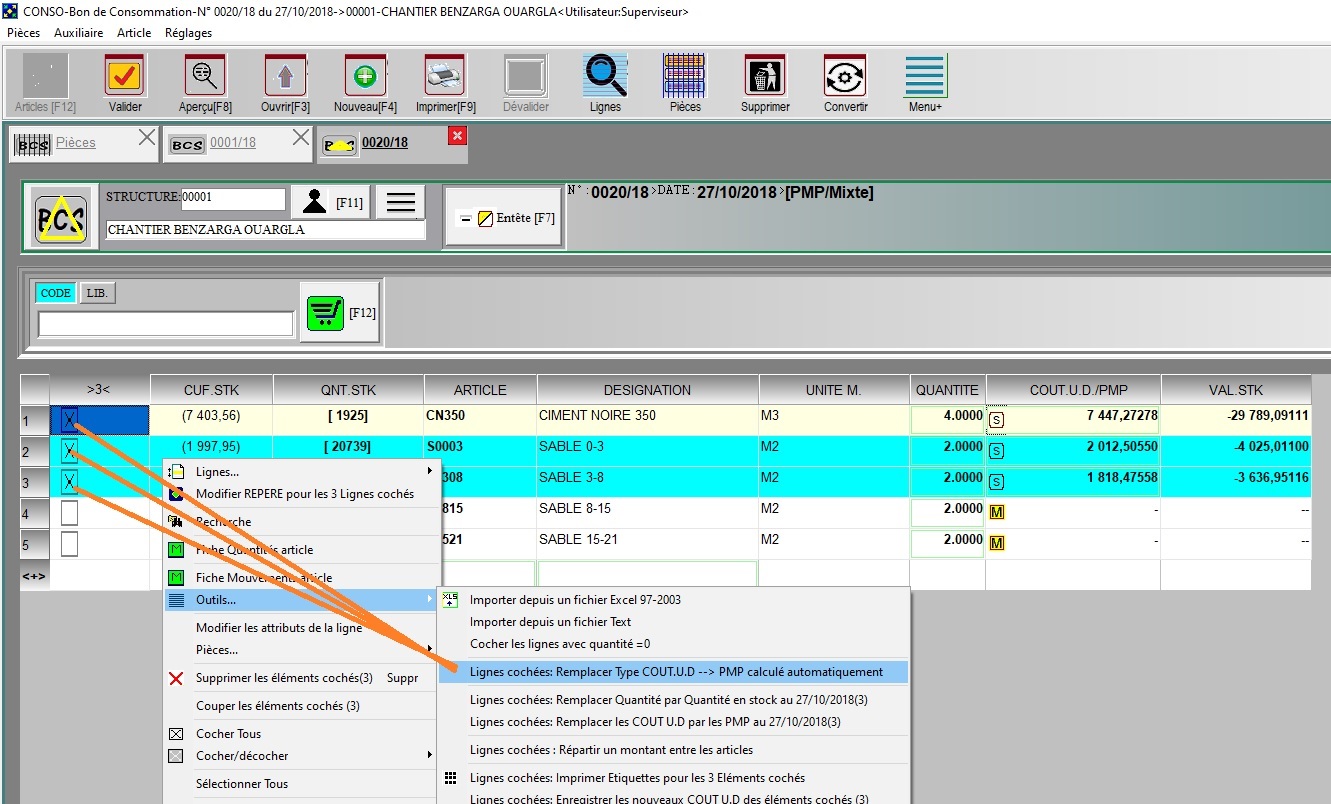Check the row 5 checkbox

pyautogui.click(x=69, y=544)
